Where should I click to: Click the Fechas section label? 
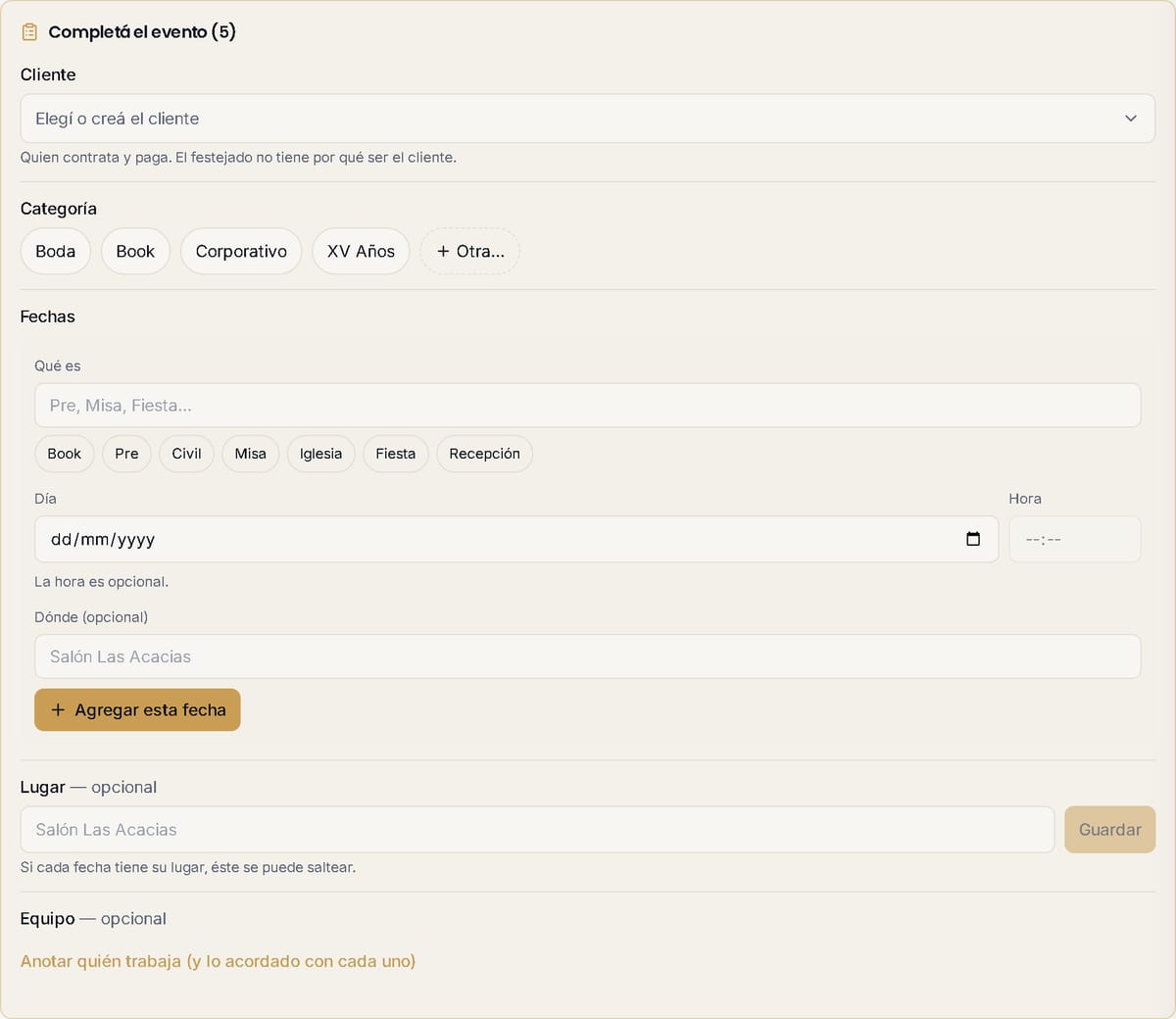(48, 316)
